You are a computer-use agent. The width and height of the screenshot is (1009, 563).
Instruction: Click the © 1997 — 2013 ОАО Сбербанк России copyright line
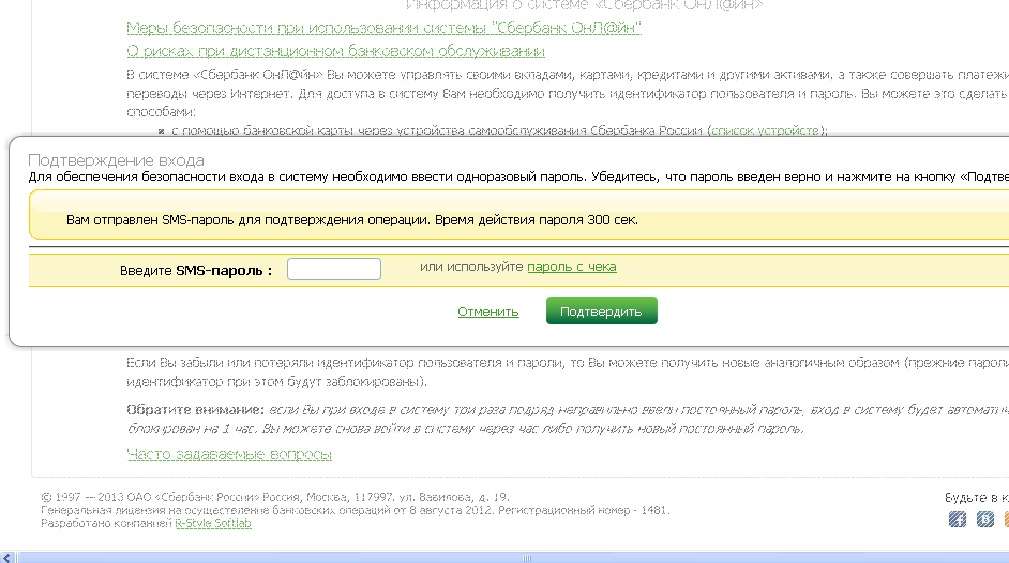275,497
